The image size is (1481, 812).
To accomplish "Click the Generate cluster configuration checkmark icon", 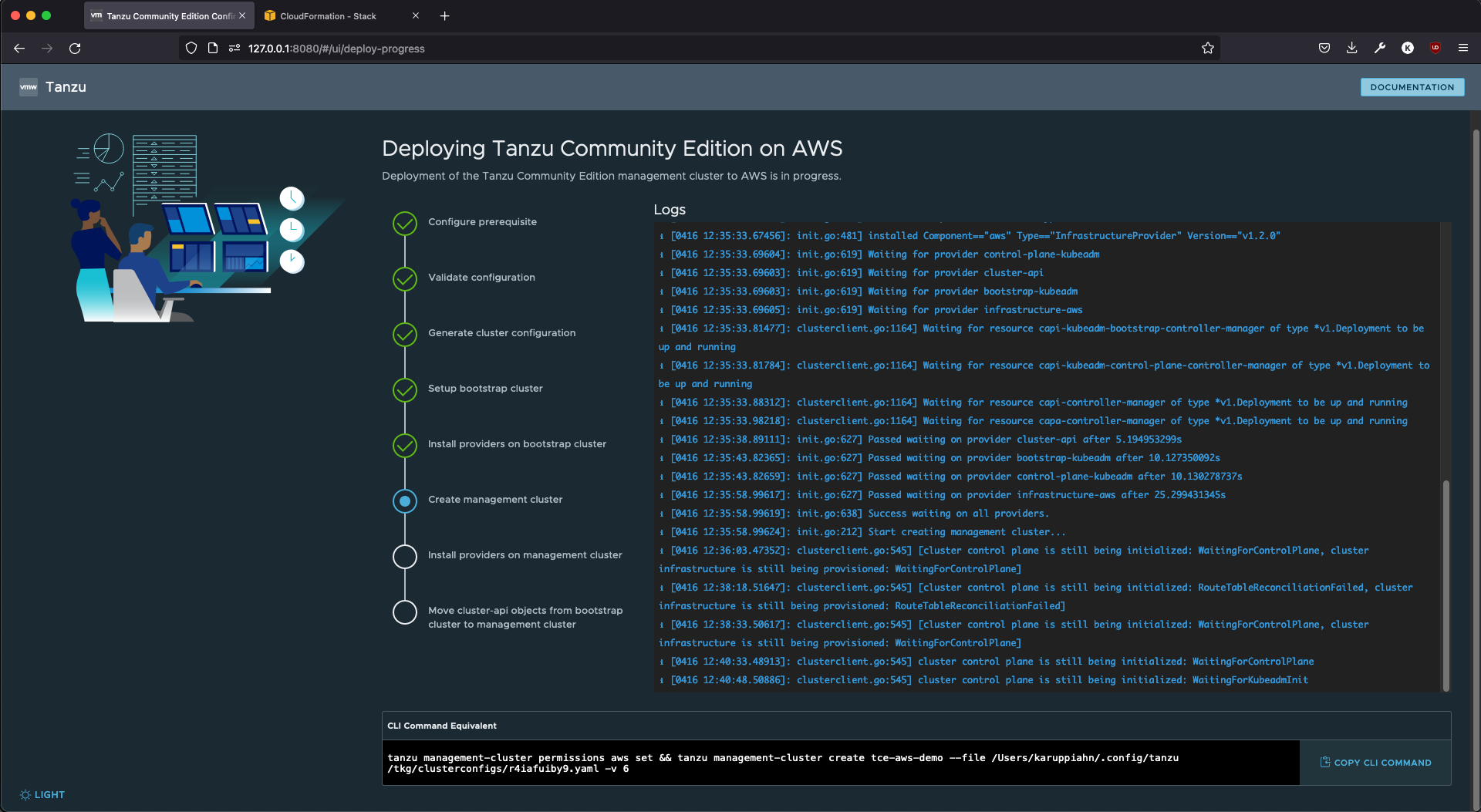I will (405, 335).
